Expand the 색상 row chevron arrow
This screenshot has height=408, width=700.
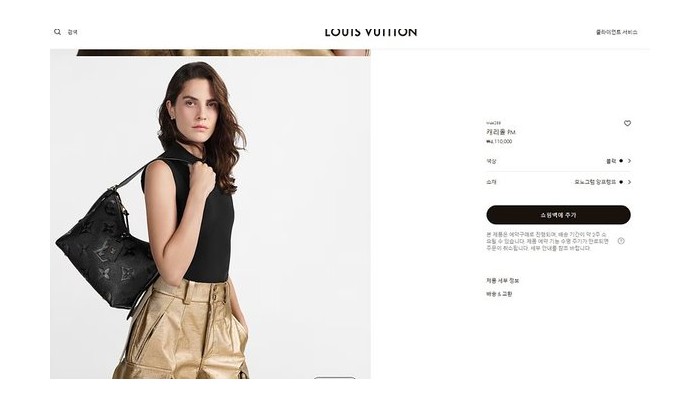click(x=629, y=161)
